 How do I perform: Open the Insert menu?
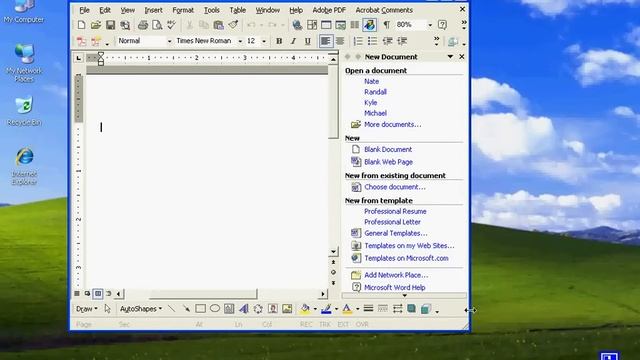tap(153, 10)
